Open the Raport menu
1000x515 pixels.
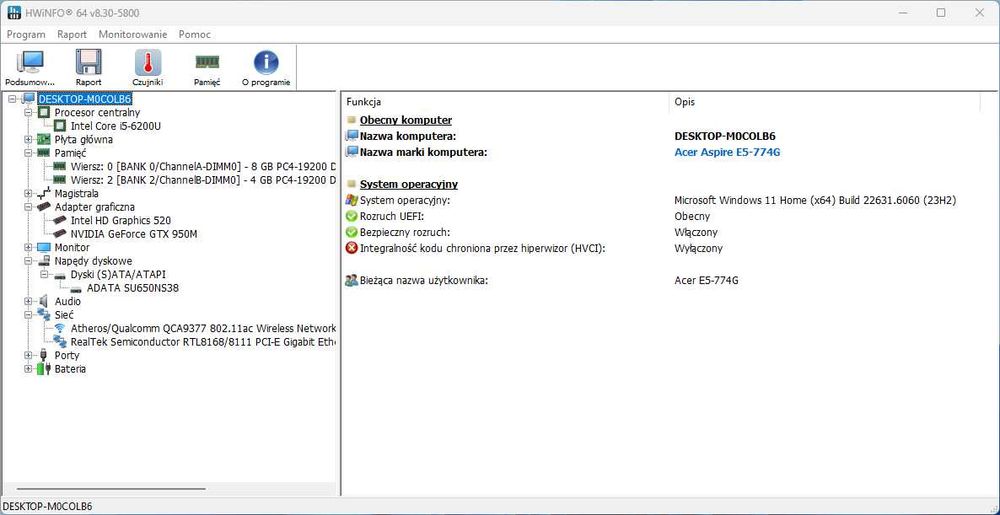pos(71,34)
